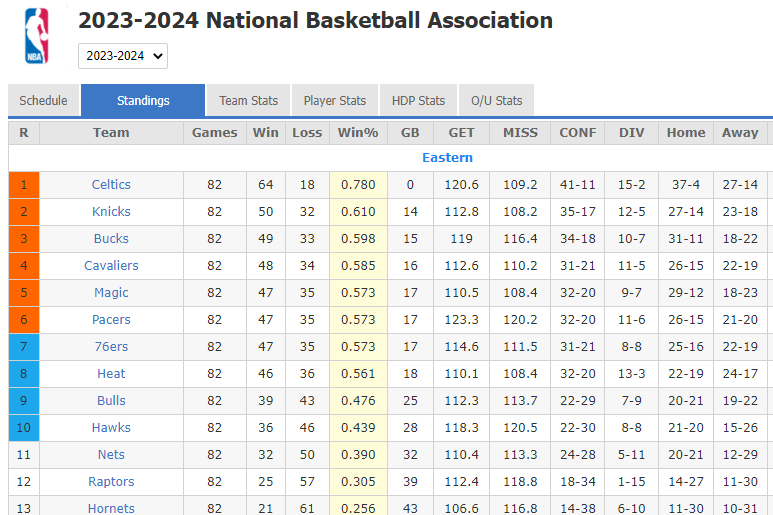
Task: Select the Cavaliers link
Action: [x=111, y=266]
